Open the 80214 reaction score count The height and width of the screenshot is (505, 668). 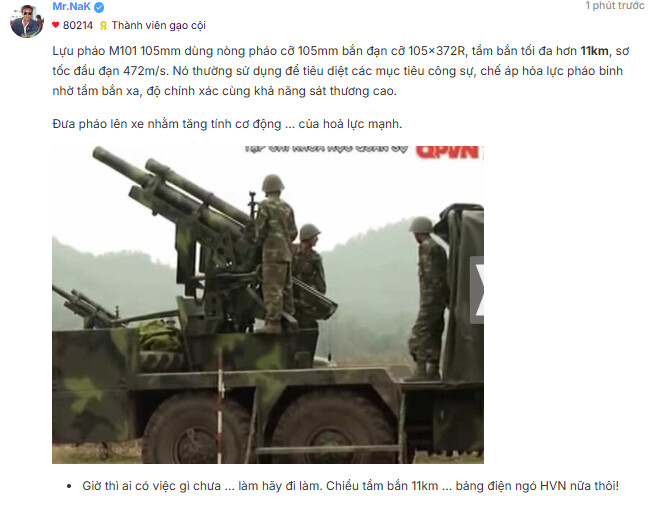coord(78,26)
